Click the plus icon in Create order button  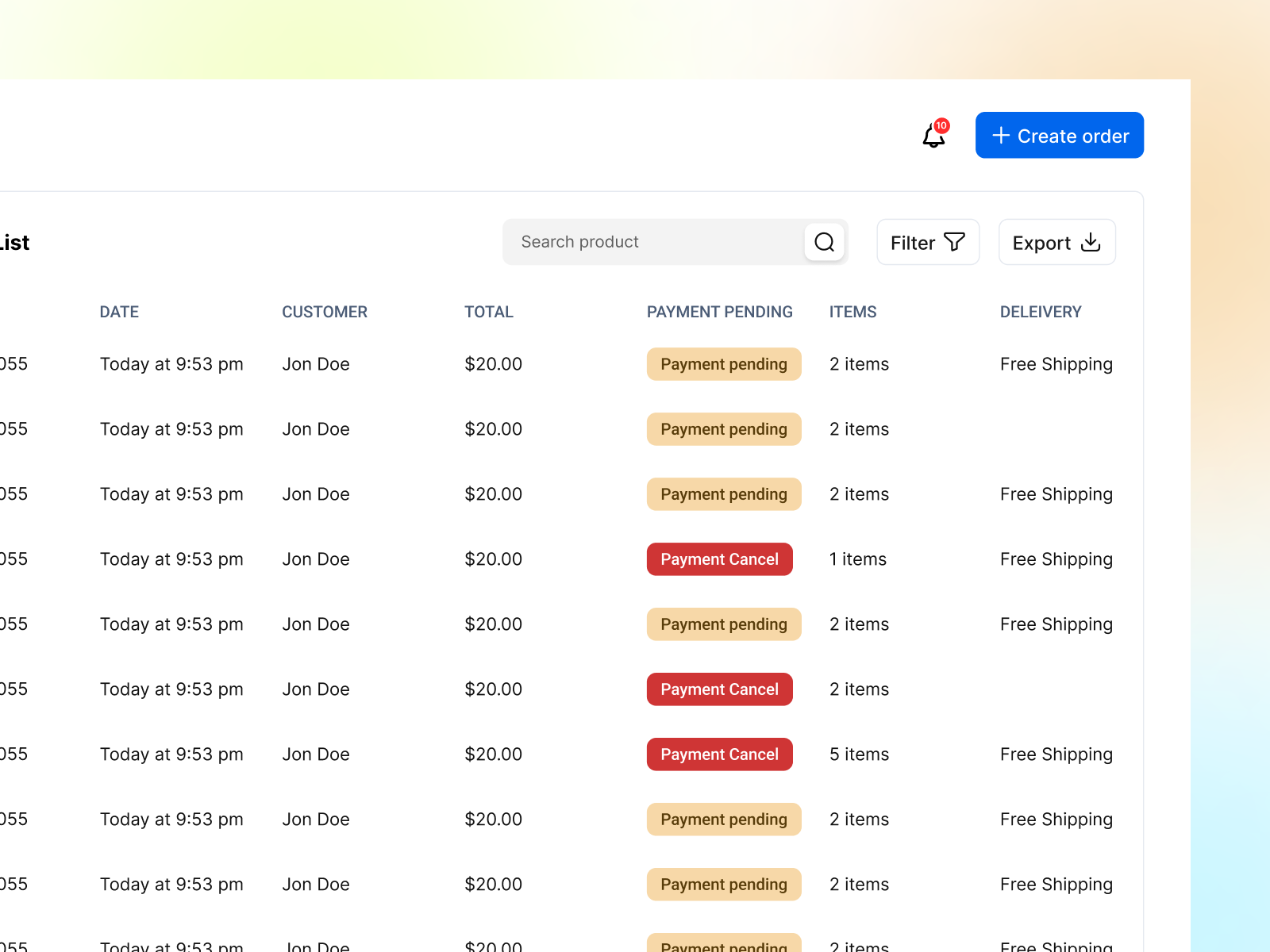coord(1000,135)
